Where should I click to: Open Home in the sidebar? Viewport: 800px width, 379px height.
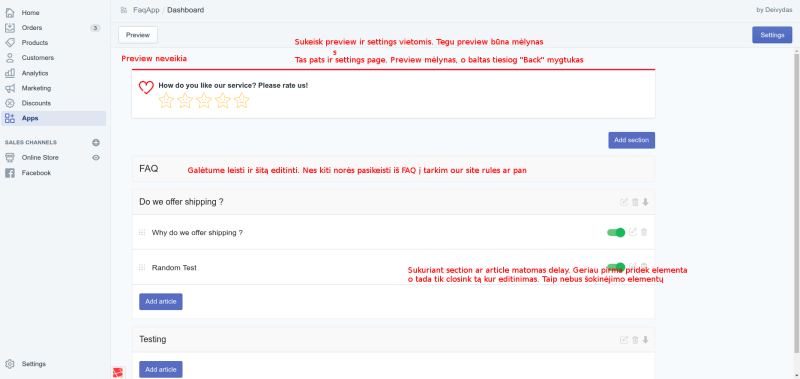pyautogui.click(x=30, y=12)
